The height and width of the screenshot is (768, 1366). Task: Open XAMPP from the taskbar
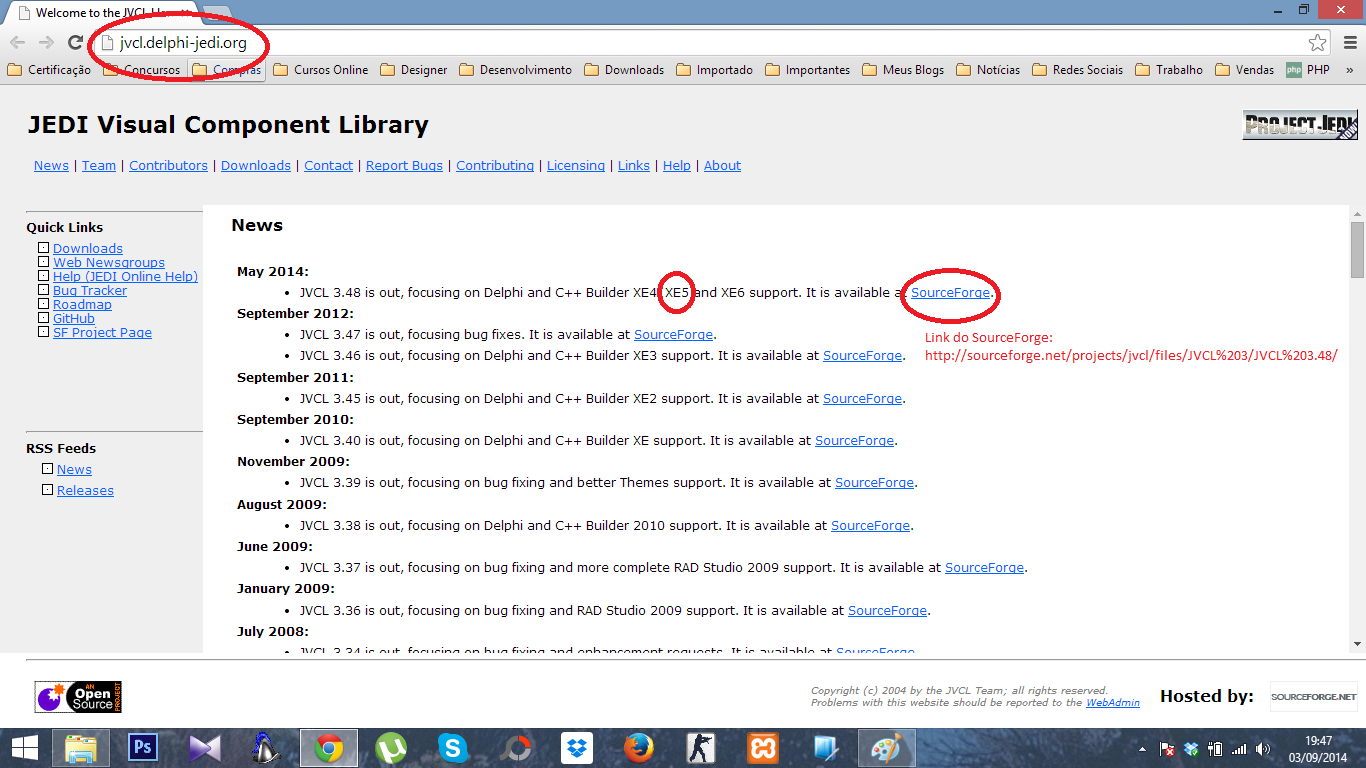tap(763, 748)
